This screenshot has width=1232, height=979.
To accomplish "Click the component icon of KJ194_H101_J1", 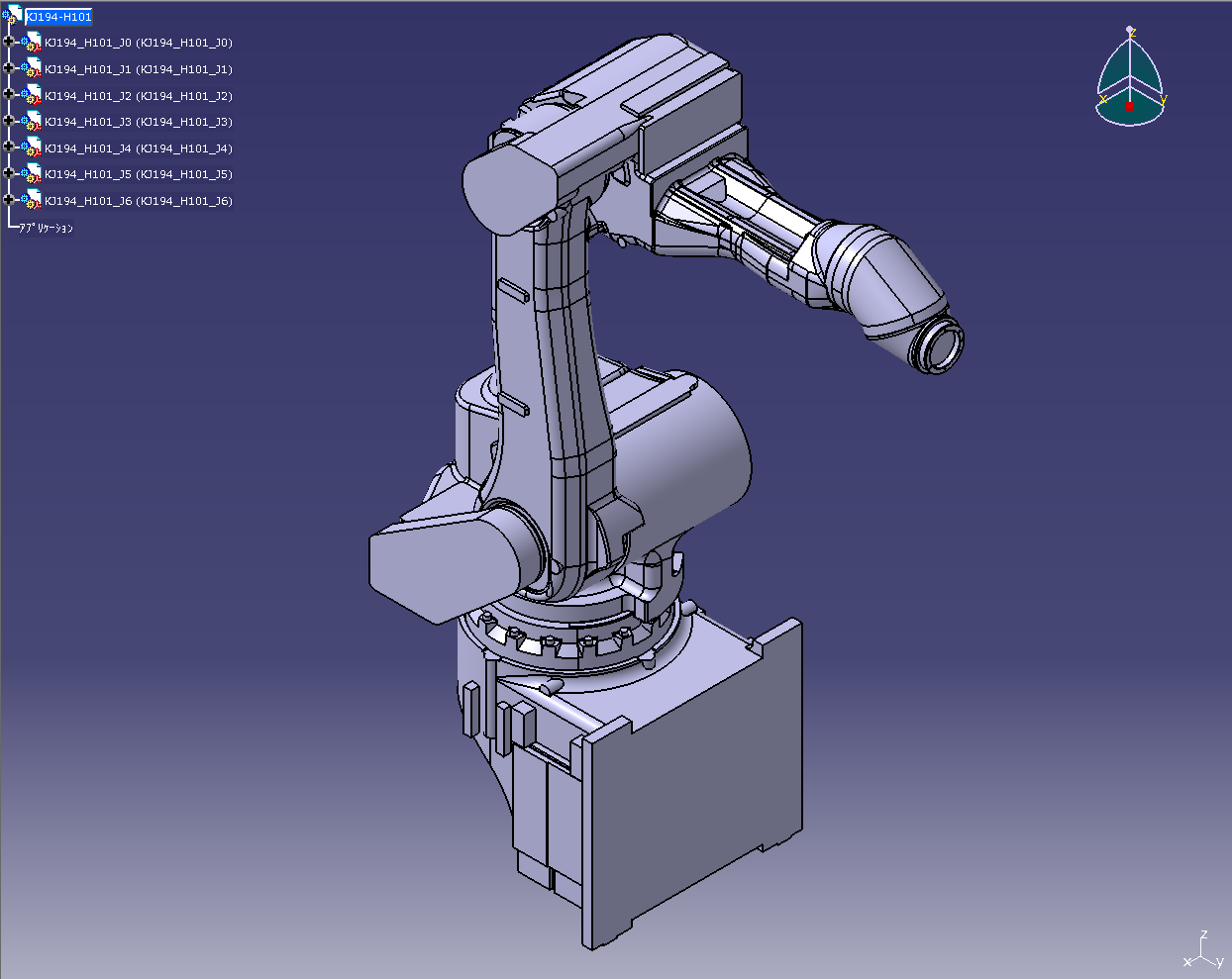I will coord(32,68).
